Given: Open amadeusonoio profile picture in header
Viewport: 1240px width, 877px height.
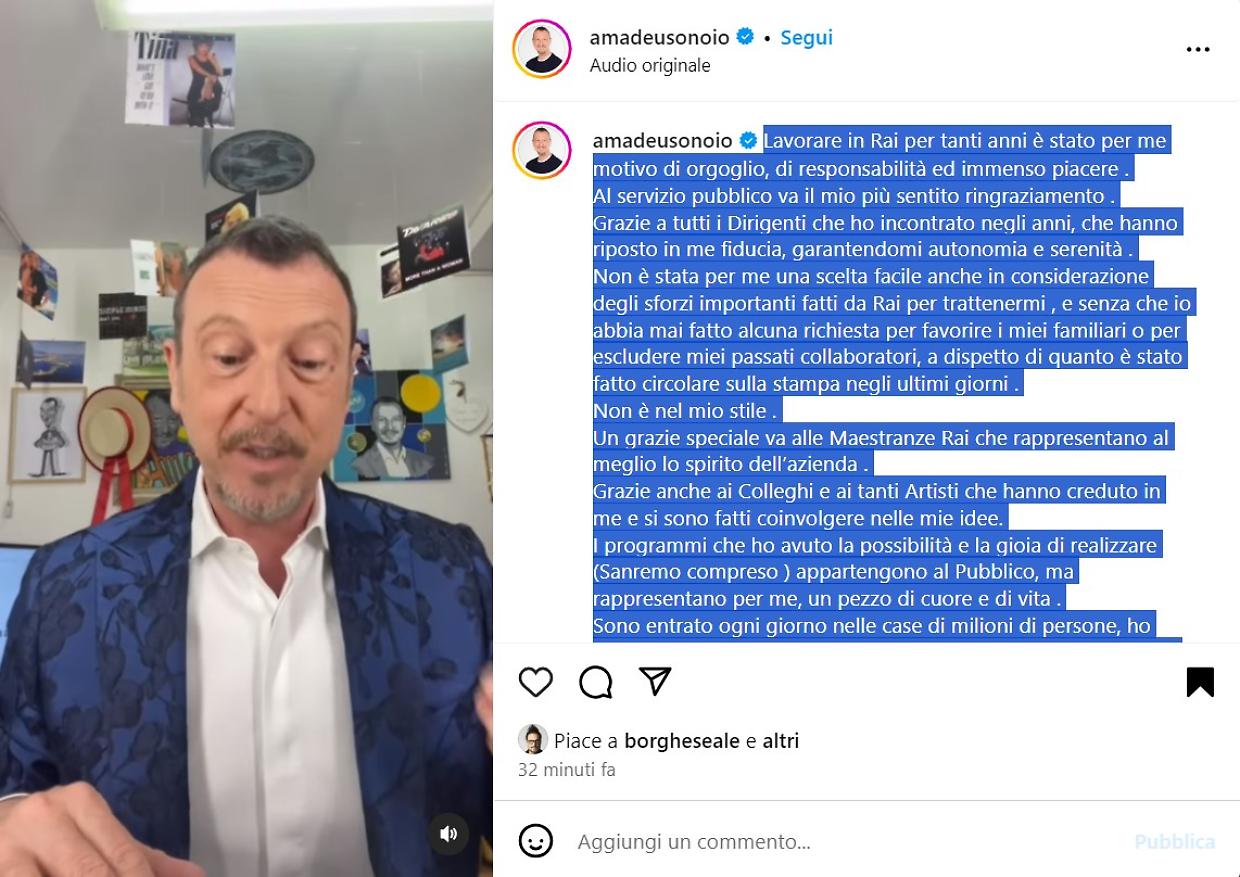Looking at the screenshot, I should [542, 49].
